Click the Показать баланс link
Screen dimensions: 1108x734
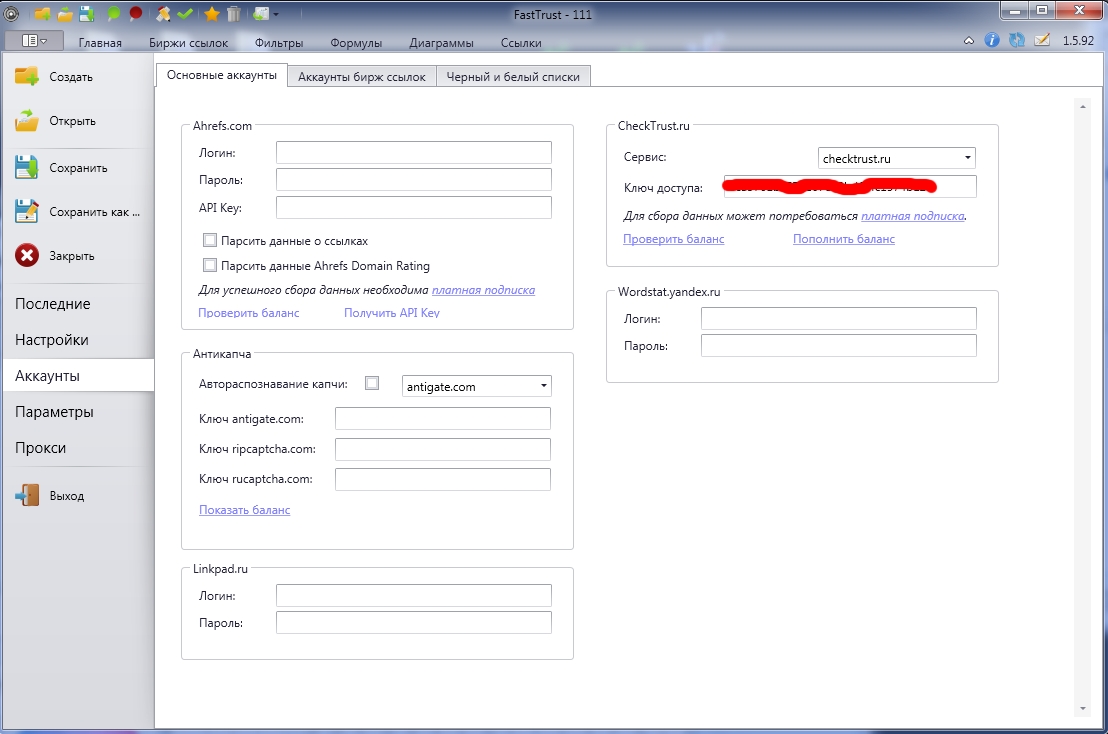244,509
